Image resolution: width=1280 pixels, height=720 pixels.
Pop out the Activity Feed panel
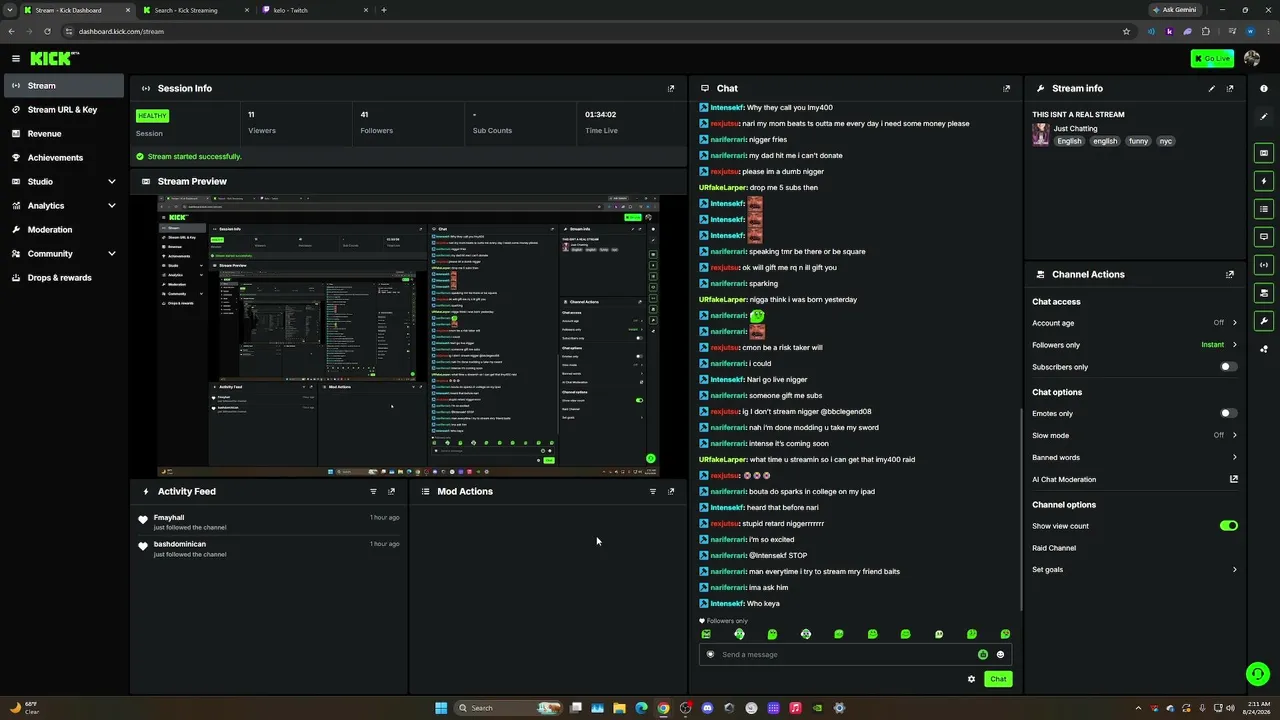(x=391, y=491)
